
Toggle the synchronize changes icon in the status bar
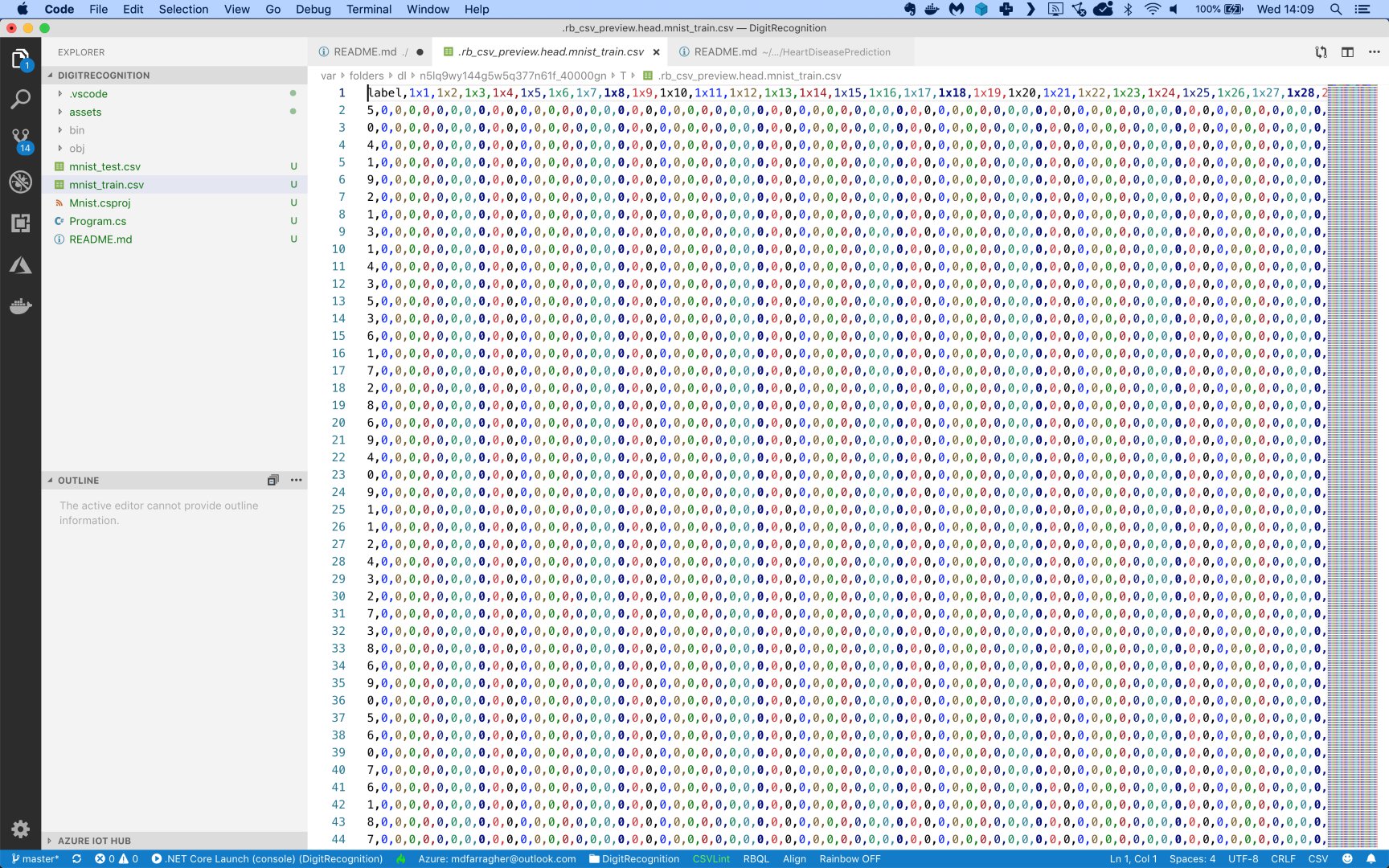click(78, 858)
